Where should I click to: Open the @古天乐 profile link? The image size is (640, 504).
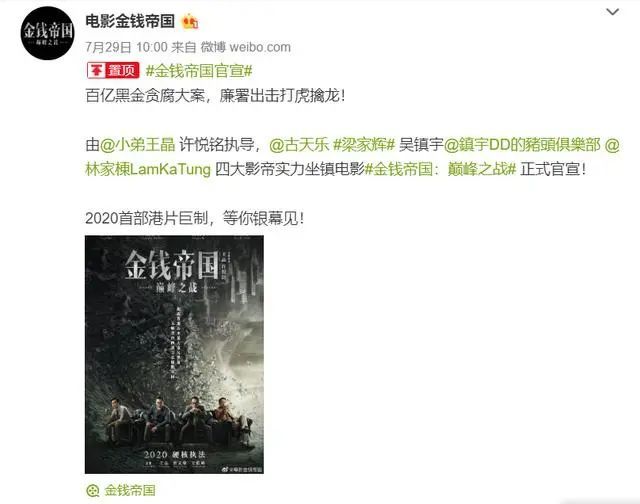[299, 144]
